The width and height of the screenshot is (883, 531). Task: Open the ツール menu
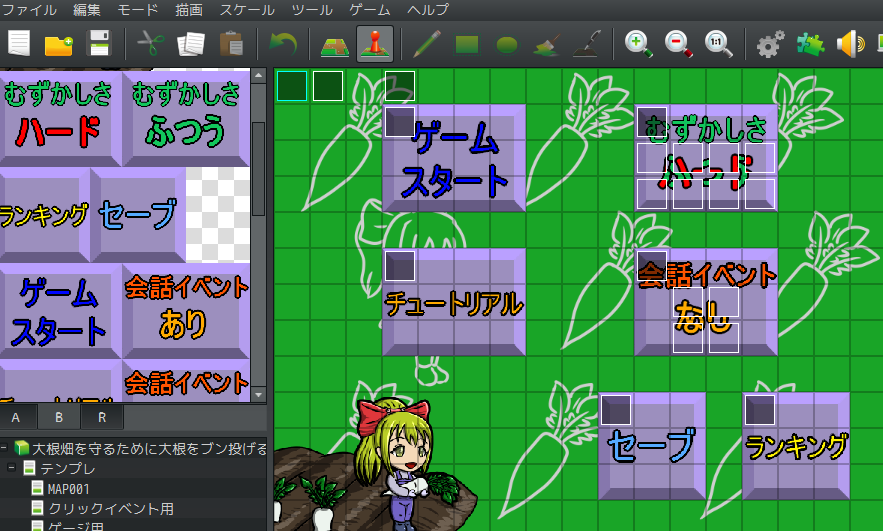(x=312, y=10)
